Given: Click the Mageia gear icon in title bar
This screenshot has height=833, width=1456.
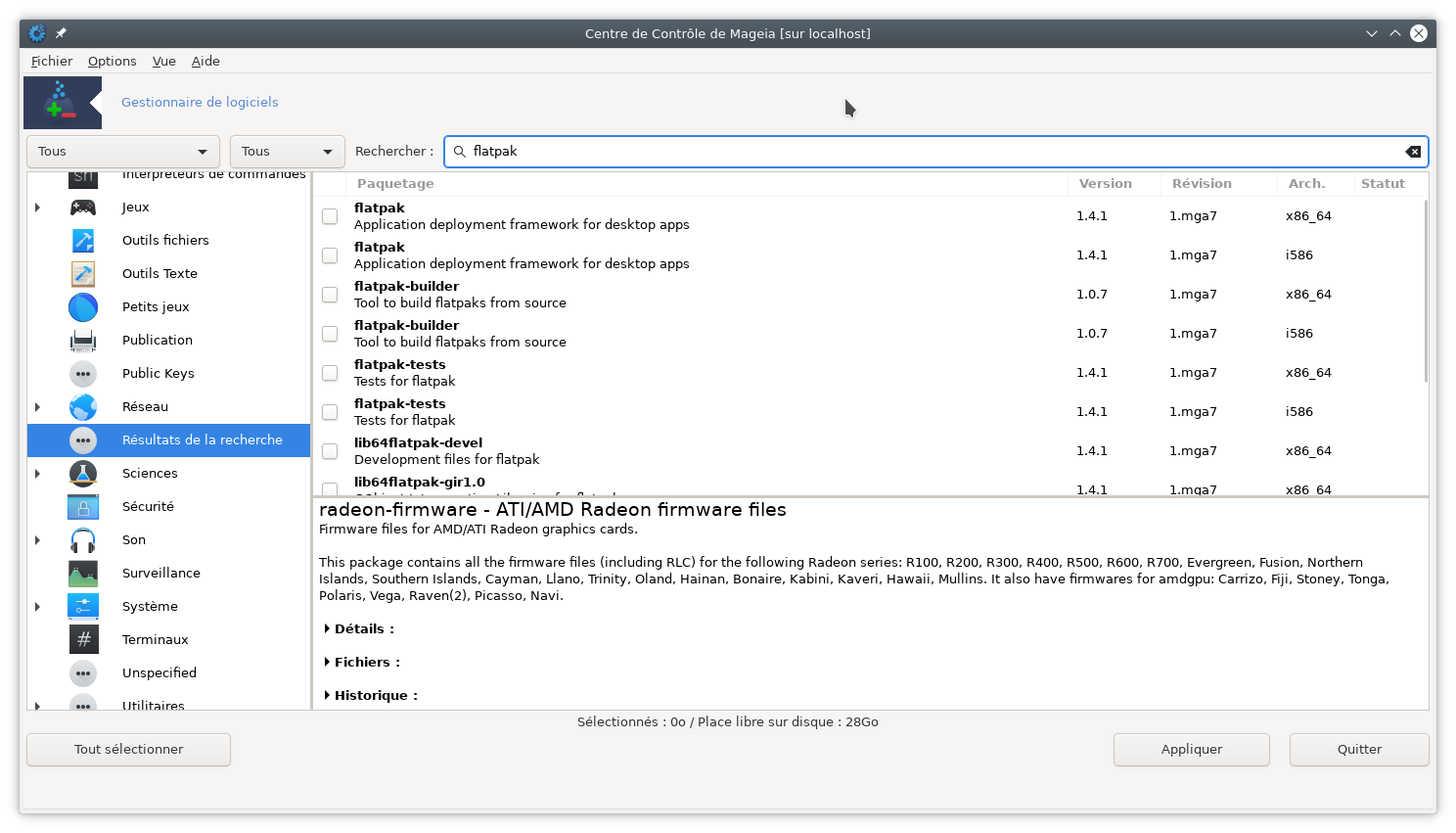Looking at the screenshot, I should (x=37, y=33).
